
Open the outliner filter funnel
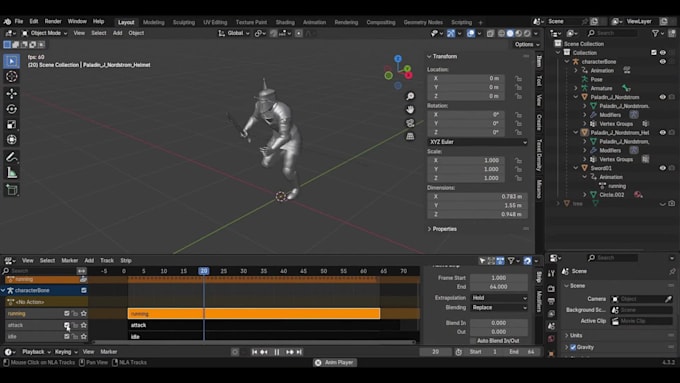[655, 33]
